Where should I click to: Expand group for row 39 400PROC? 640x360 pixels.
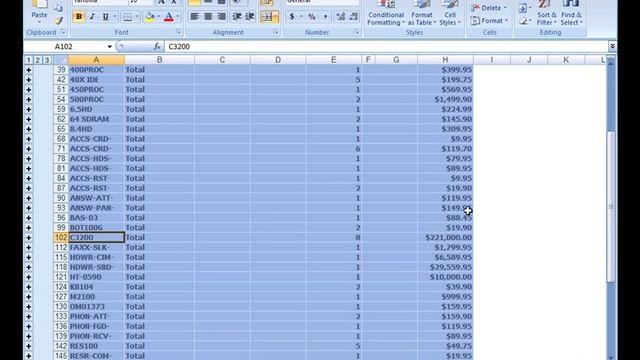point(29,70)
